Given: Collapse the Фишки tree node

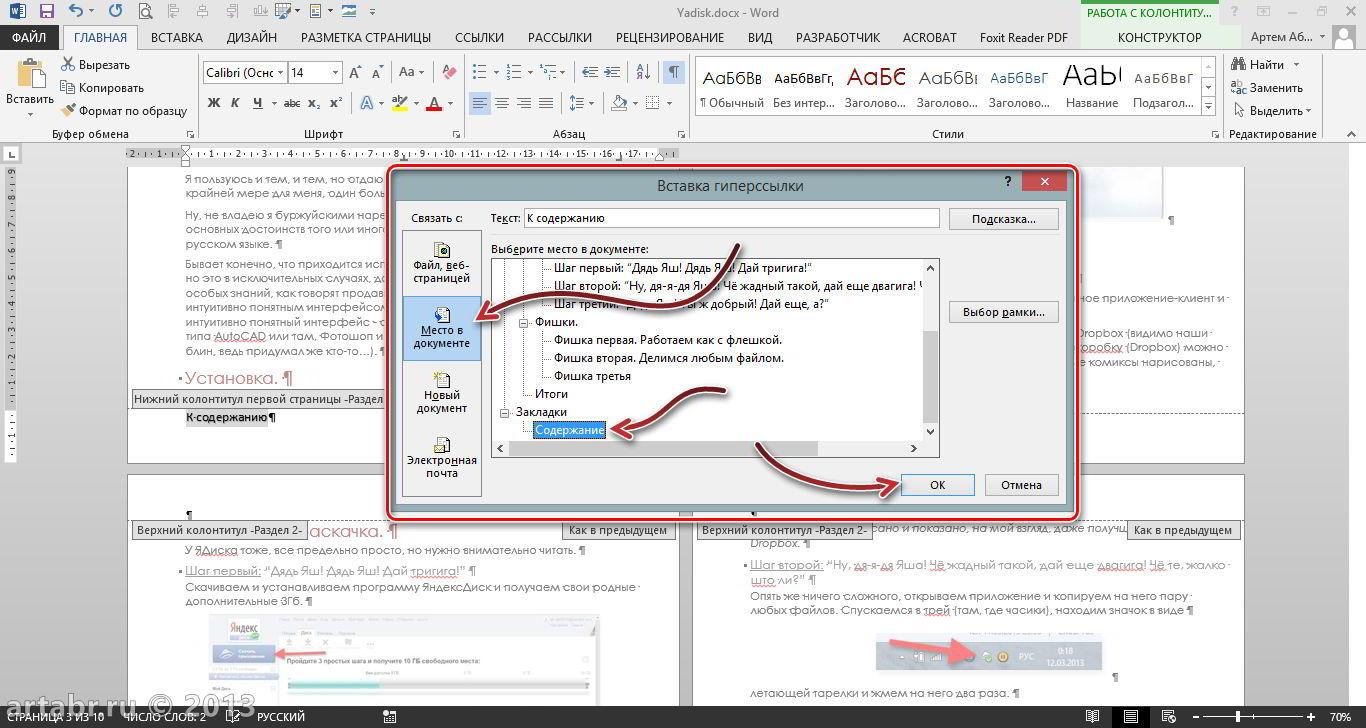Looking at the screenshot, I should tap(523, 323).
